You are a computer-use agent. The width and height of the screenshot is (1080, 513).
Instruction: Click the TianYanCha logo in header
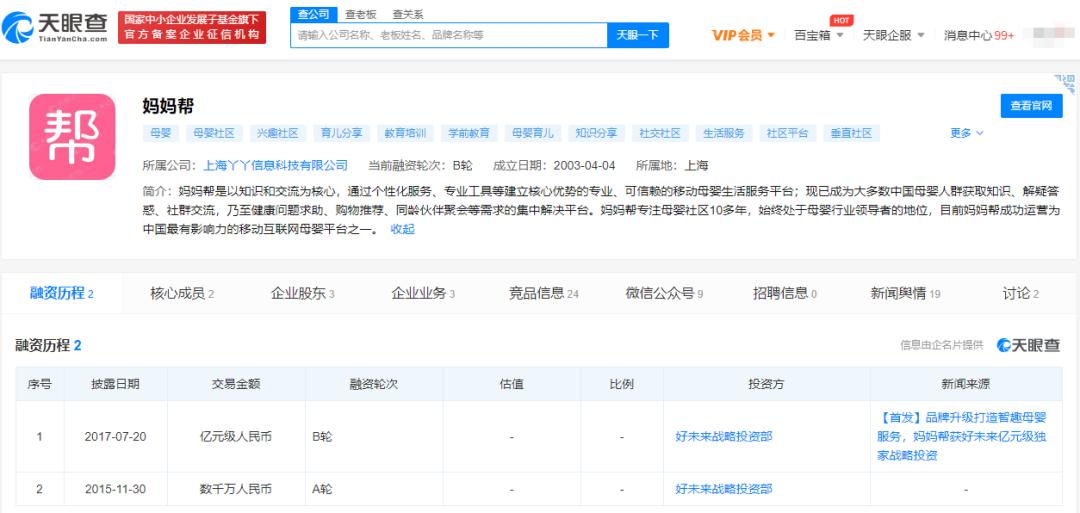click(55, 28)
